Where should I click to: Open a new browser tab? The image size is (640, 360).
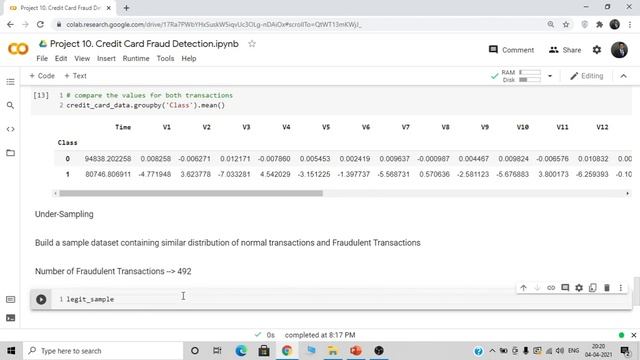[x=126, y=8]
